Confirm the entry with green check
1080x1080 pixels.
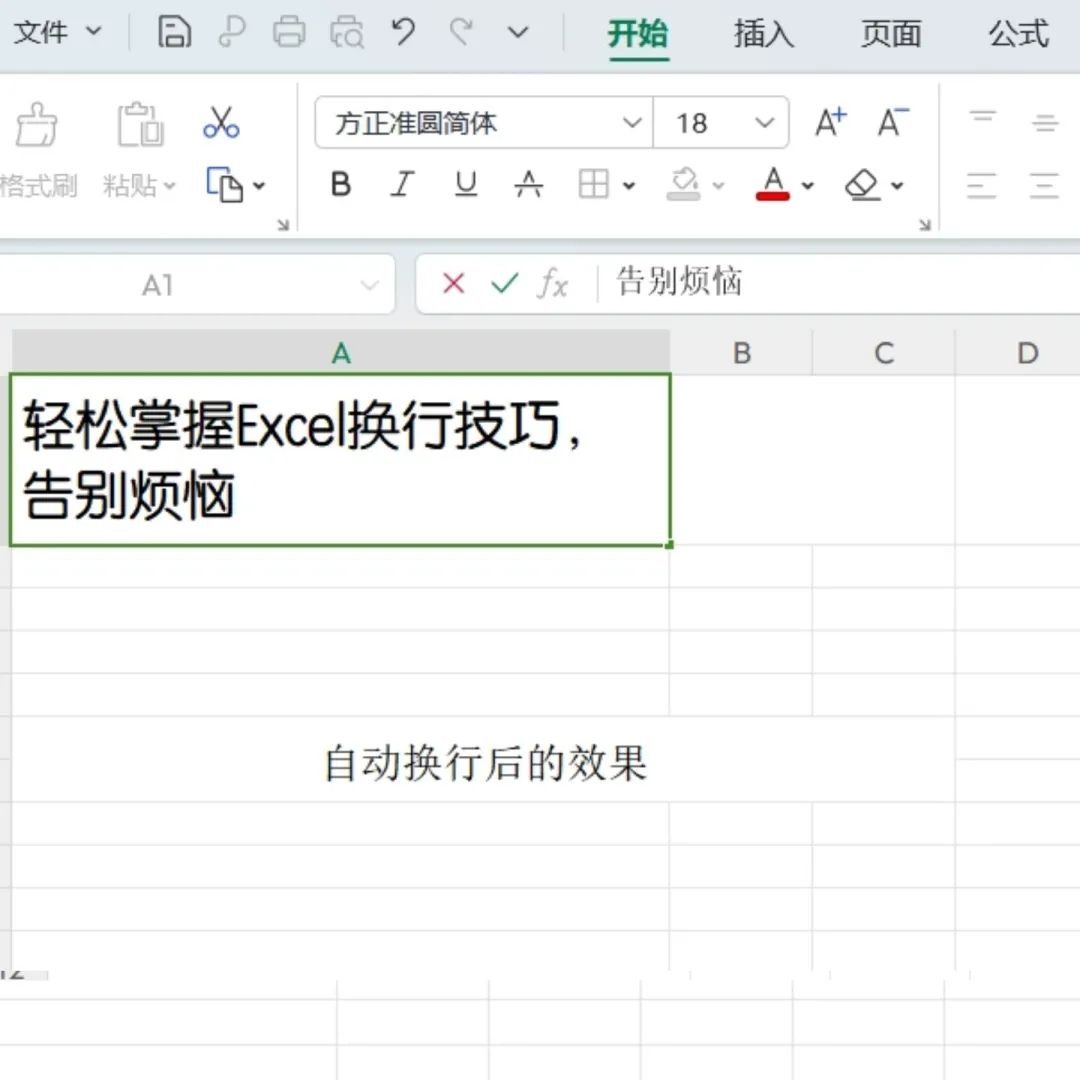click(505, 283)
